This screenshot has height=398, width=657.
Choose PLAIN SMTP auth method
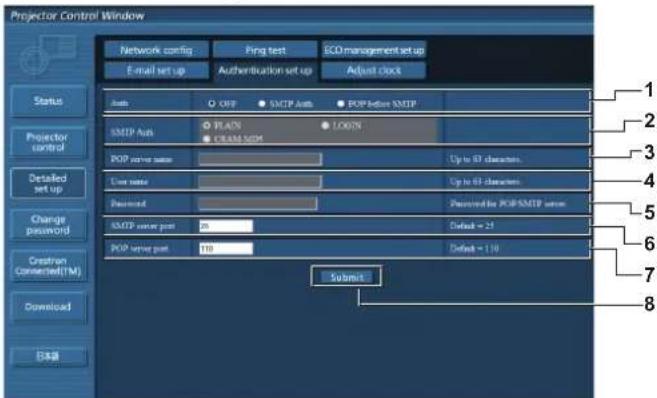click(206, 125)
